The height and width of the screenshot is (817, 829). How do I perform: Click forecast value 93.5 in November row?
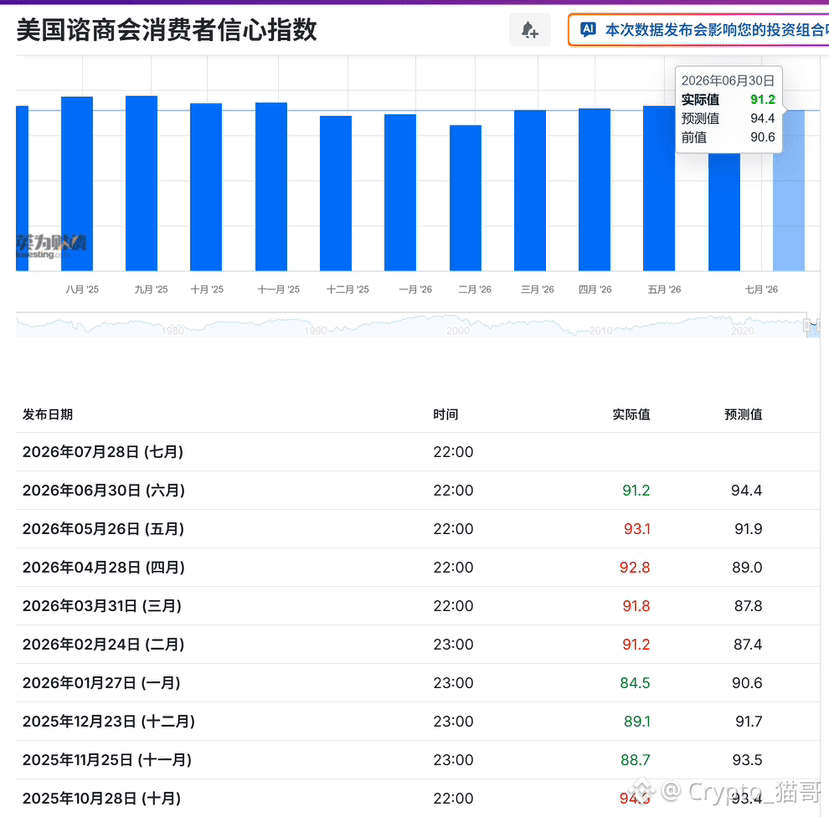747,760
